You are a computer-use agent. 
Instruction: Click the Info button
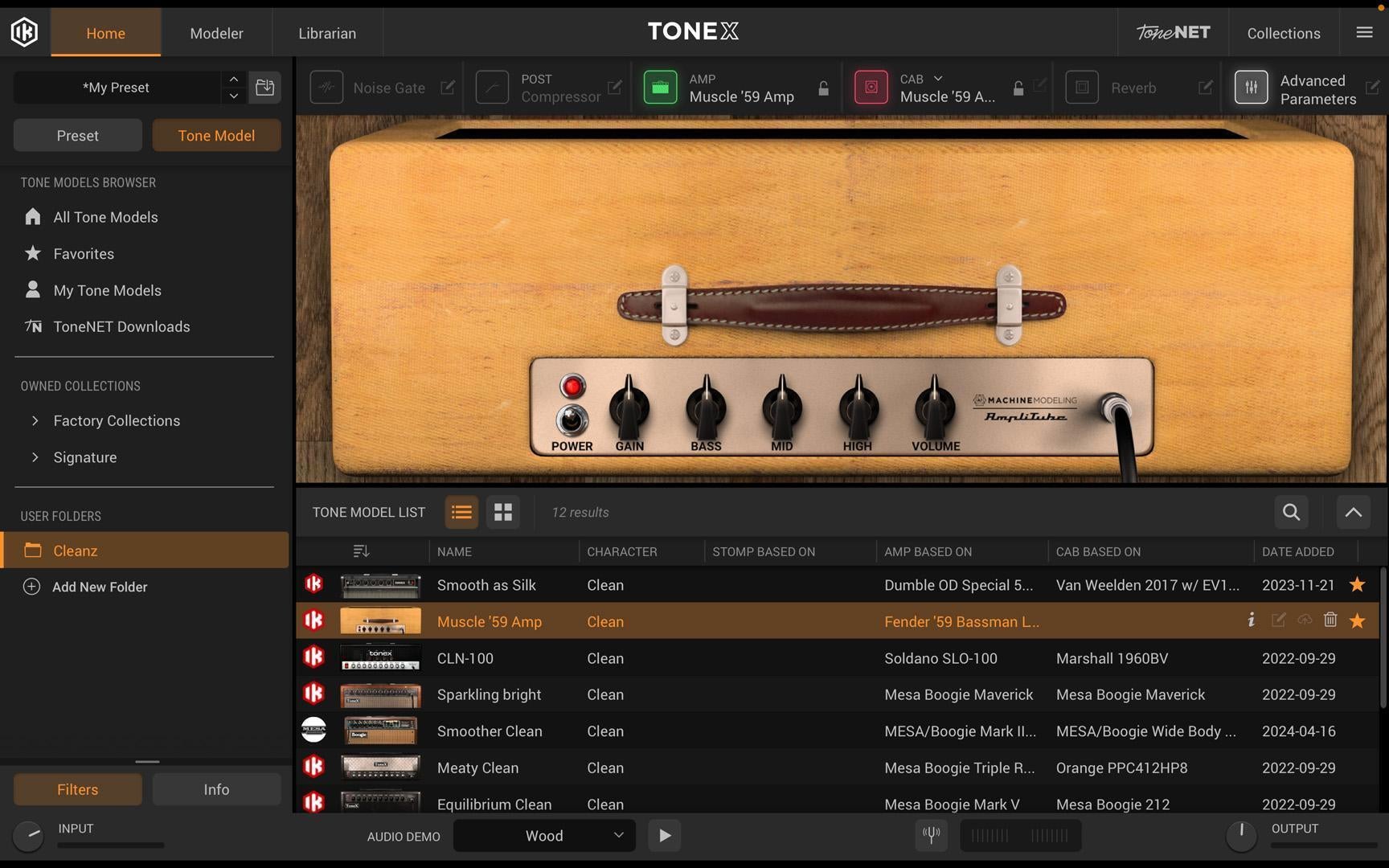pyautogui.click(x=216, y=789)
